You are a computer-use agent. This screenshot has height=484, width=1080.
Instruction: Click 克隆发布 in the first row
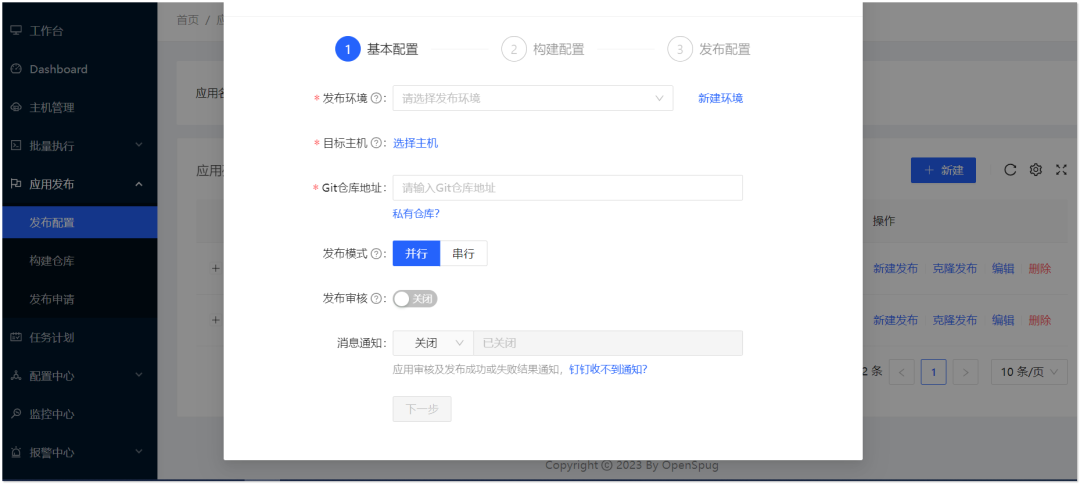click(x=955, y=269)
